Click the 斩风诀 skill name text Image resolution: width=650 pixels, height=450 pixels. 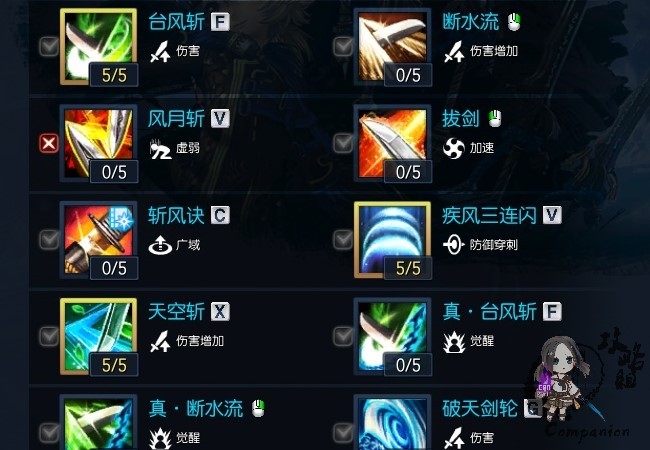coord(177,215)
